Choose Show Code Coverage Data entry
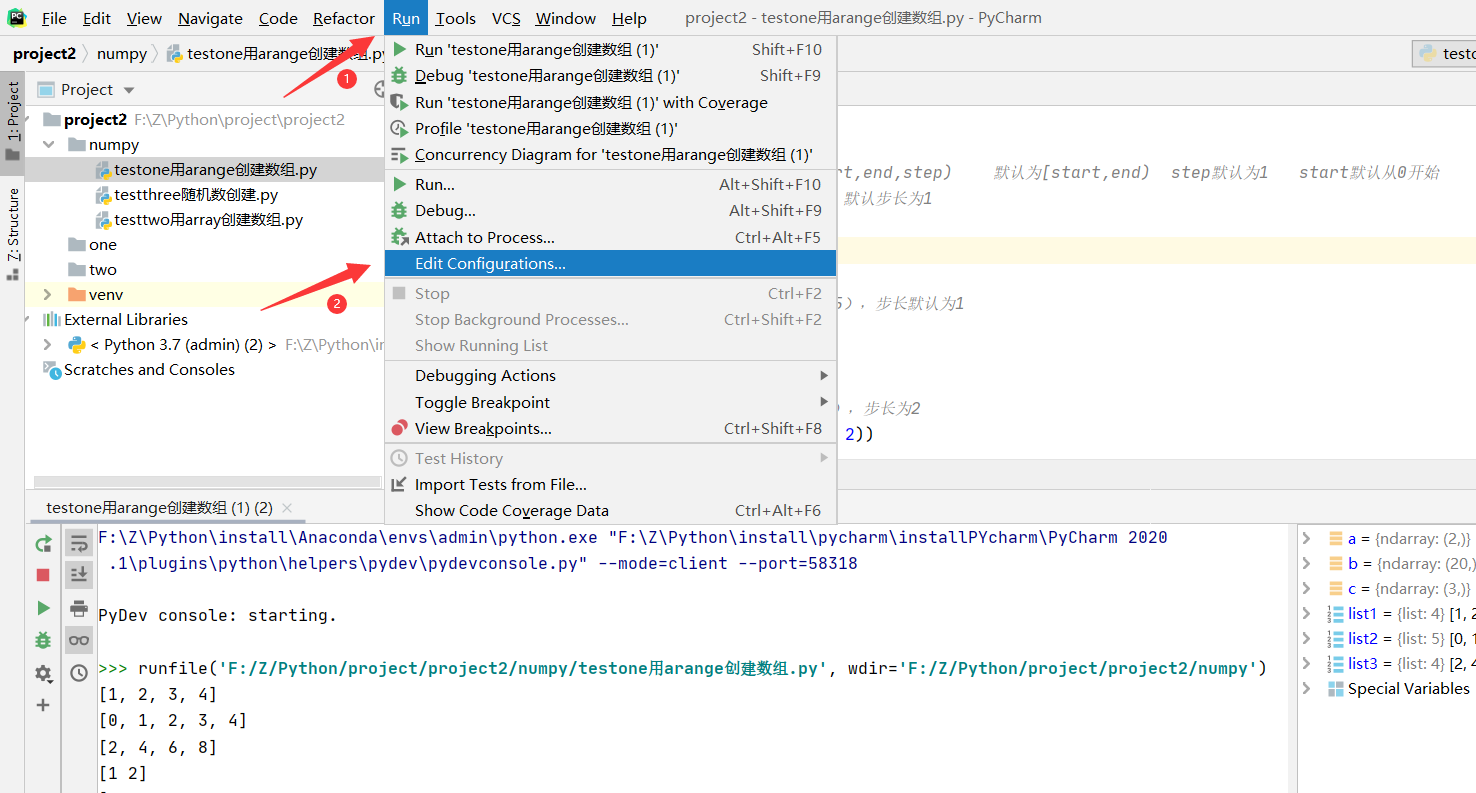1476x793 pixels. [x=610, y=510]
